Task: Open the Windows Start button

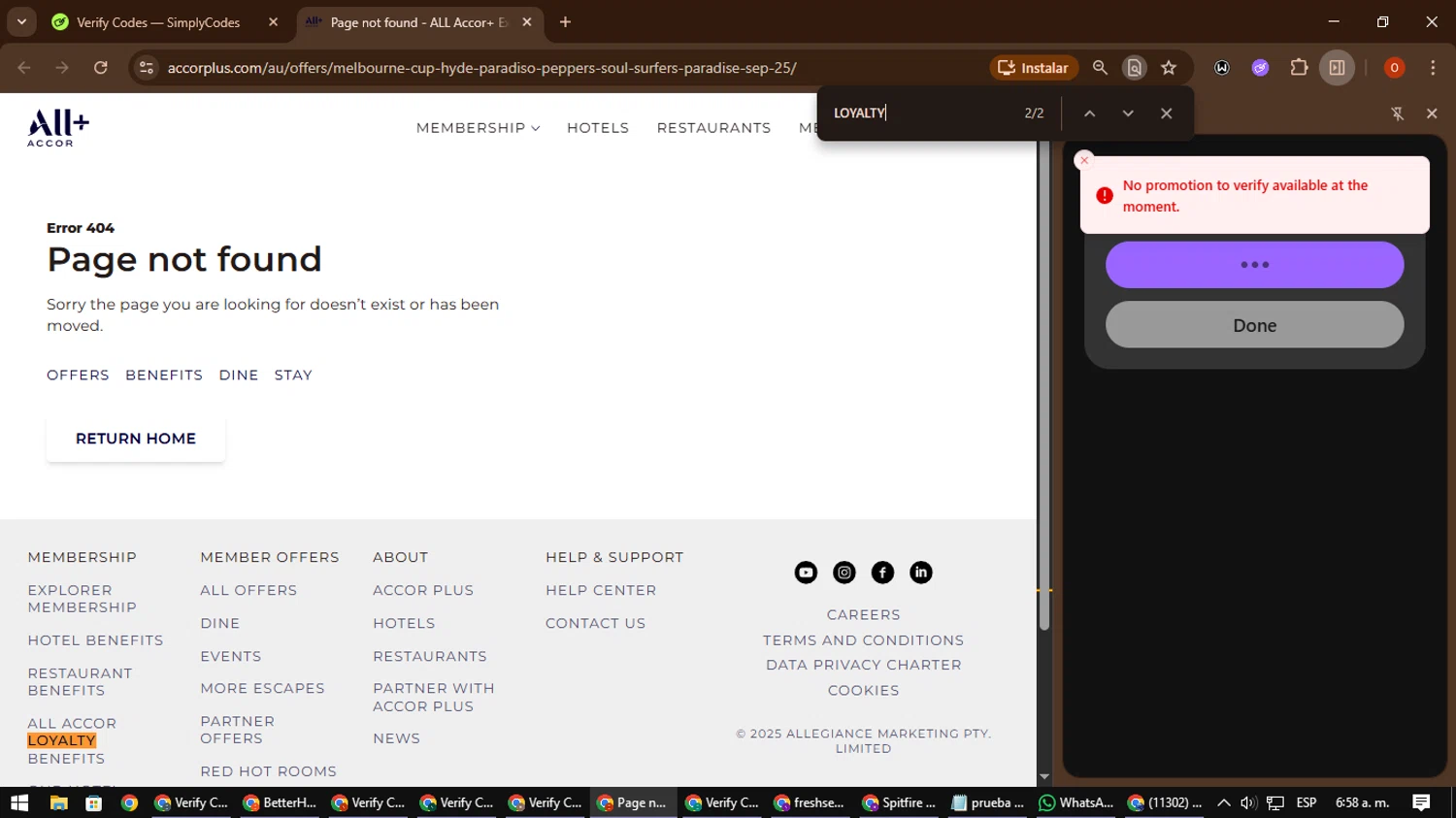Action: [x=19, y=802]
